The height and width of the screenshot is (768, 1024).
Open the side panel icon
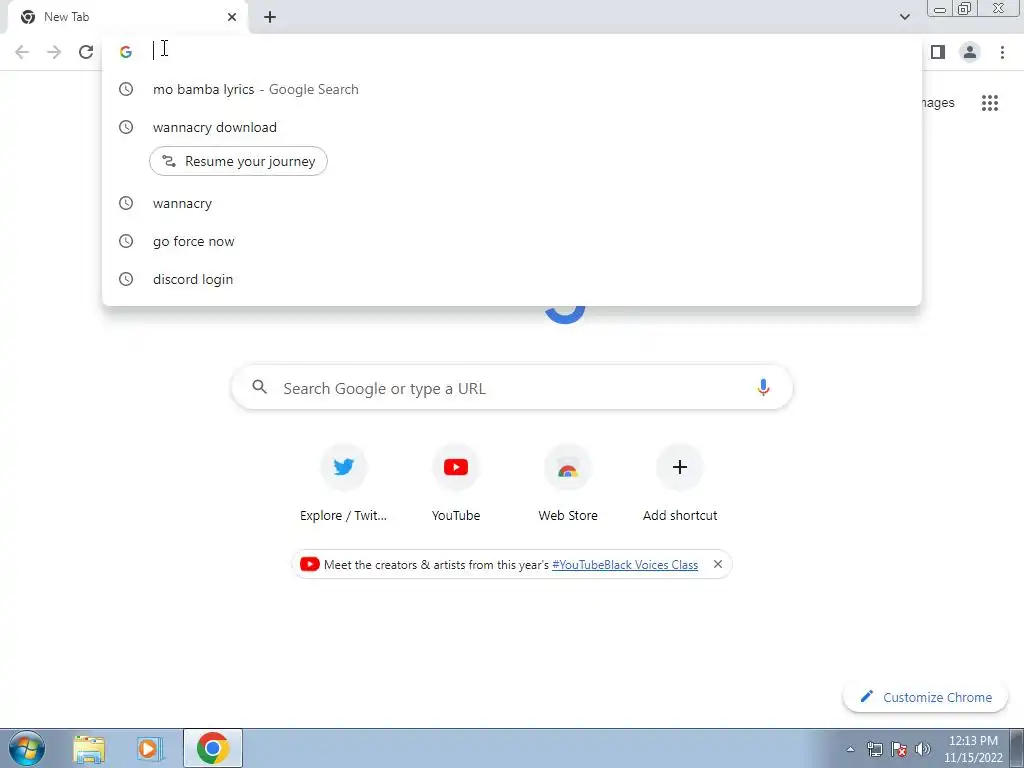tap(938, 52)
